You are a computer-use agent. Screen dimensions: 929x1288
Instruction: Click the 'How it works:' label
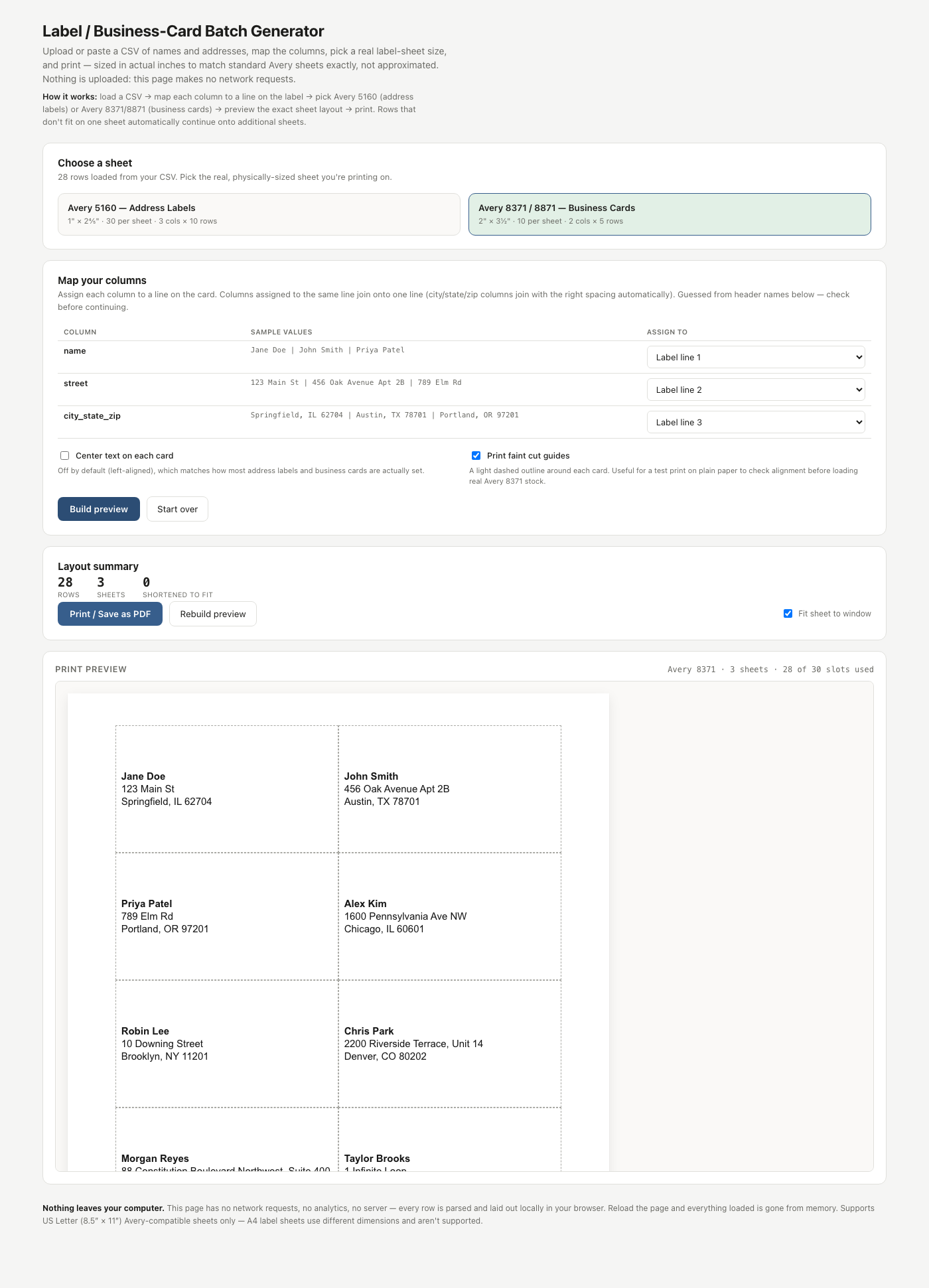(70, 97)
